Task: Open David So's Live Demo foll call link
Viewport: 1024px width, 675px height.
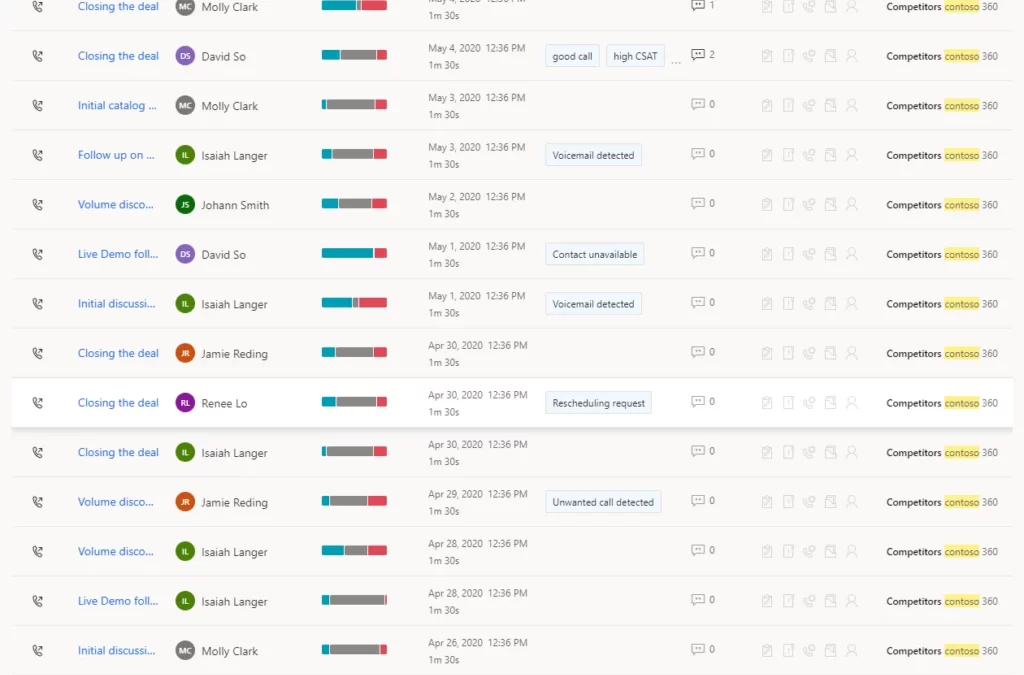Action: pos(118,254)
